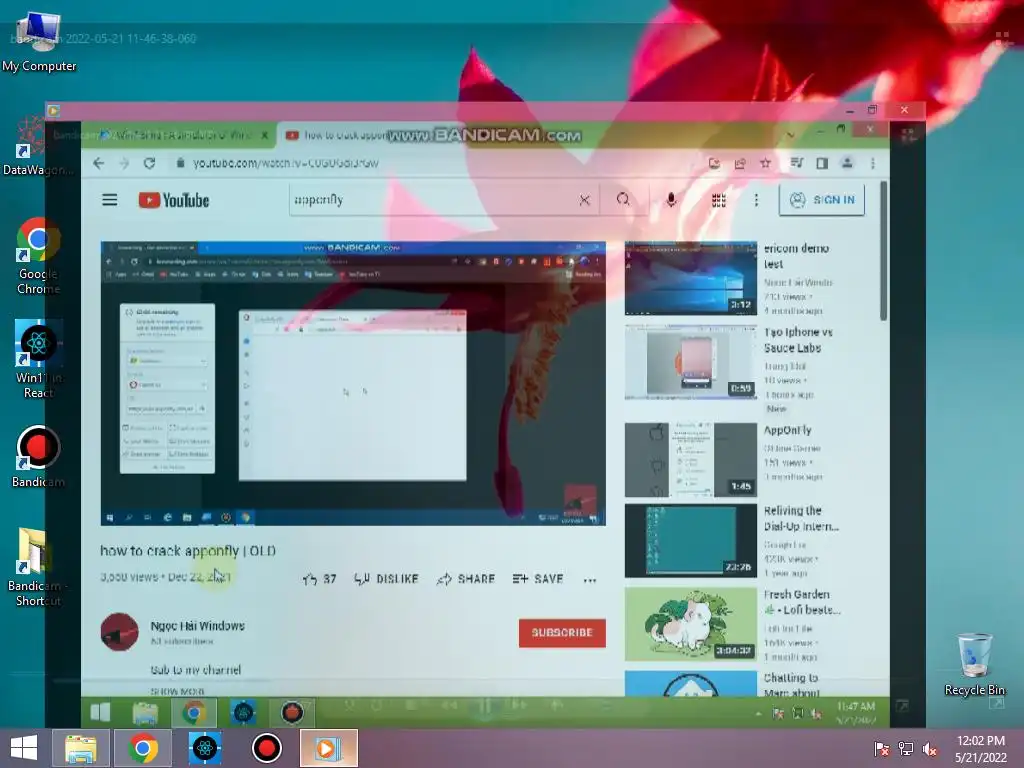The height and width of the screenshot is (768, 1024).
Task: Expand description with SHOW MORE
Action: (x=177, y=691)
